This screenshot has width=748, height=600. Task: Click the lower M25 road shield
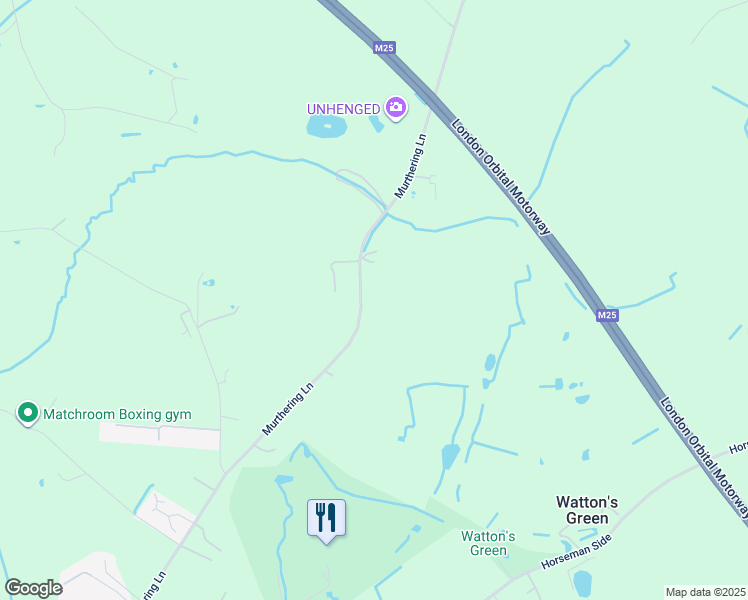607,315
